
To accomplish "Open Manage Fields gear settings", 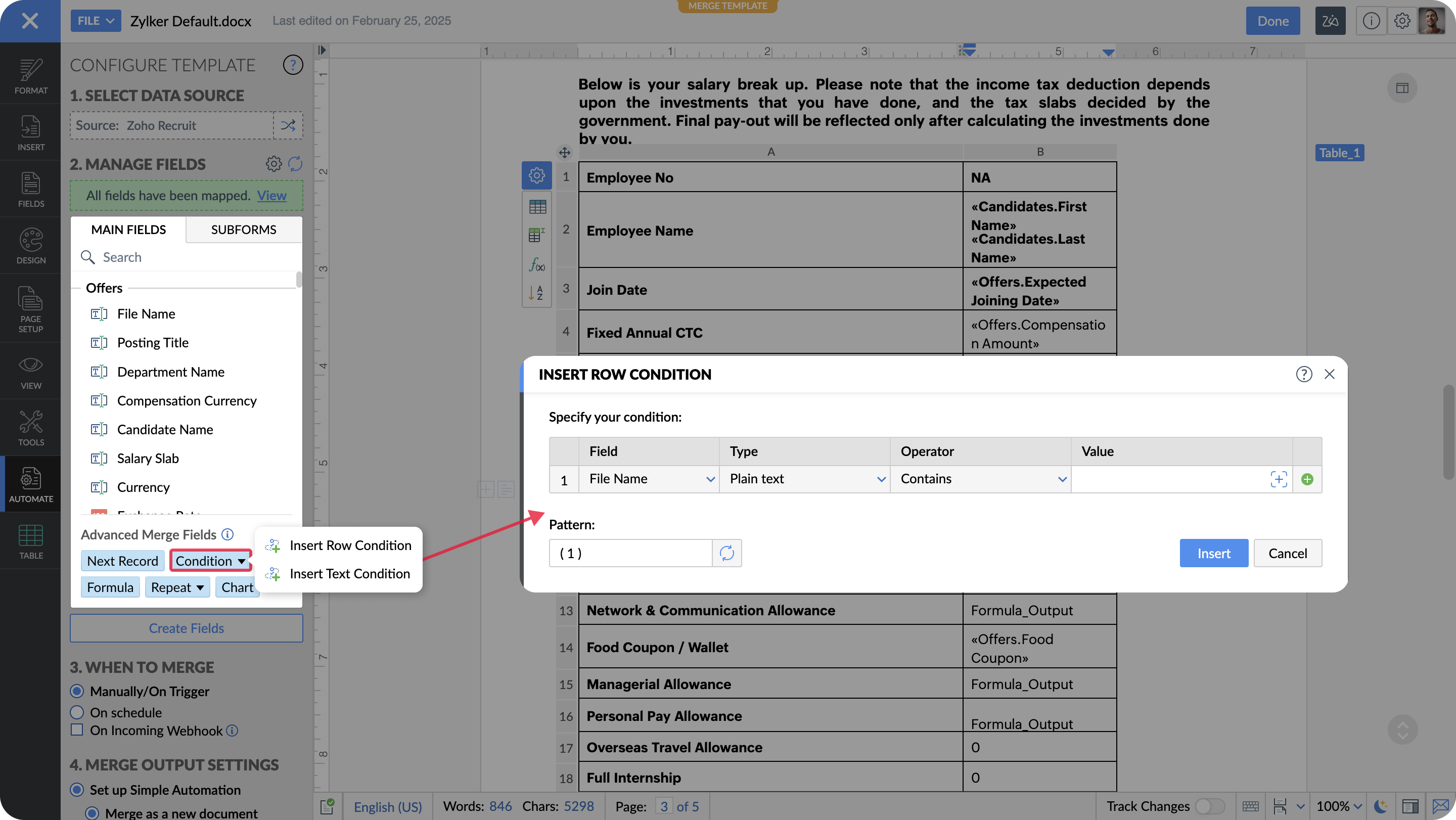I will 274,164.
